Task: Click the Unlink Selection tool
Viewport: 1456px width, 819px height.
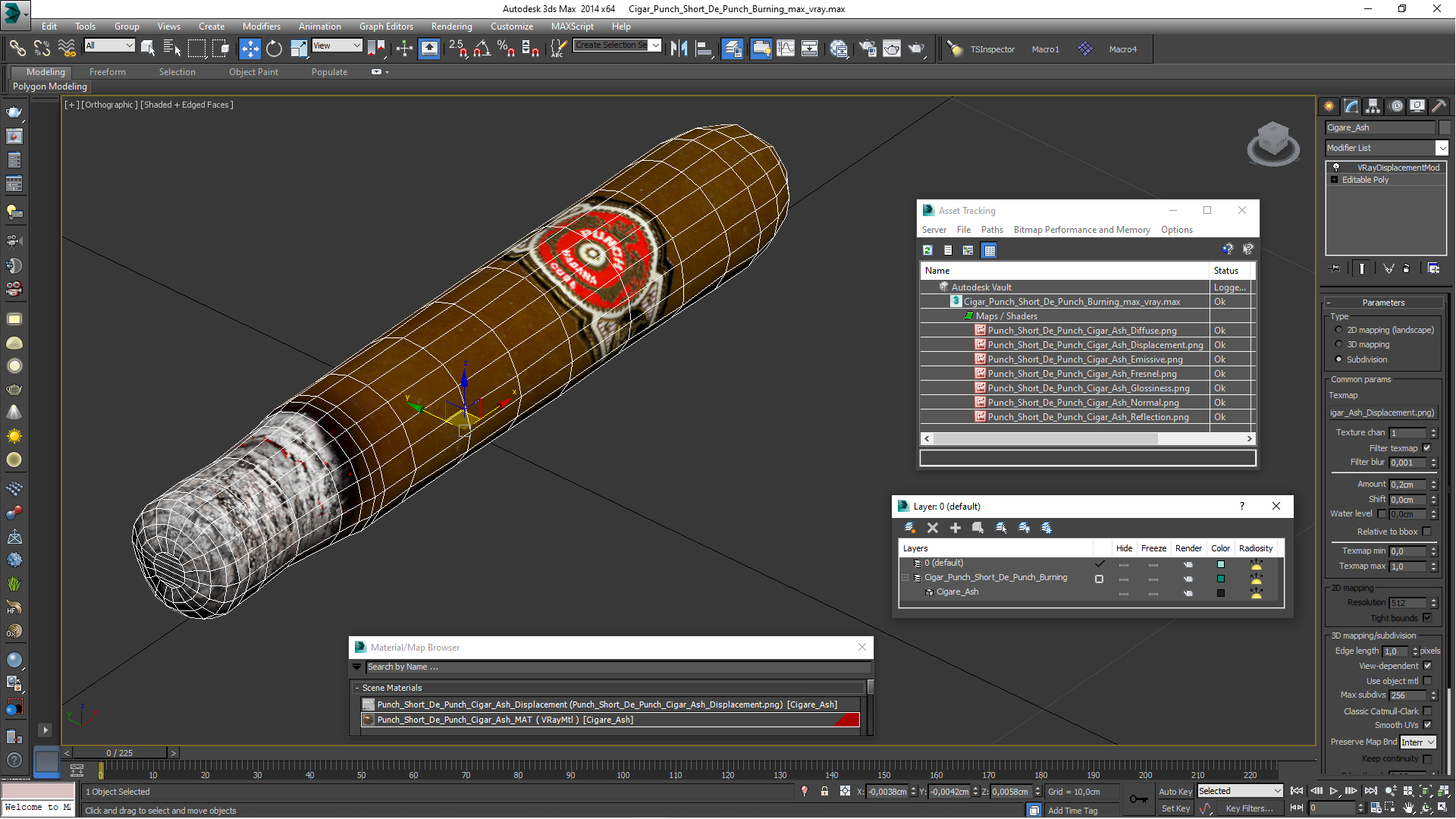Action: (x=42, y=49)
